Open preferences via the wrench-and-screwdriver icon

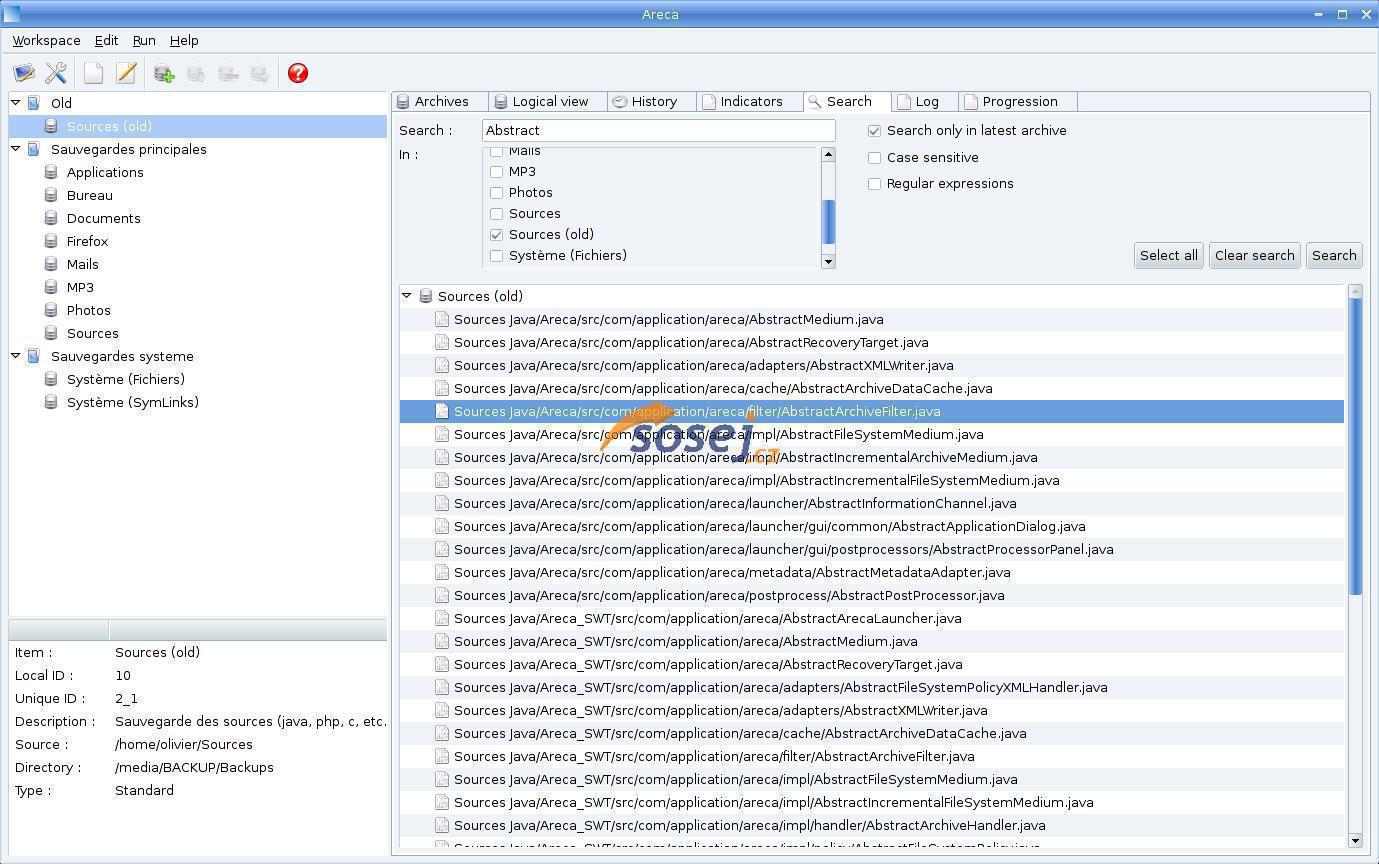[x=56, y=73]
